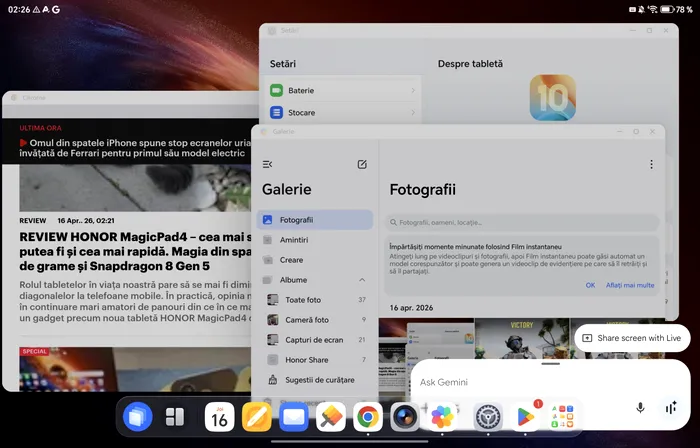Click the Wi-Fi icon in the status bar
The width and height of the screenshot is (700, 448).
(x=652, y=9)
